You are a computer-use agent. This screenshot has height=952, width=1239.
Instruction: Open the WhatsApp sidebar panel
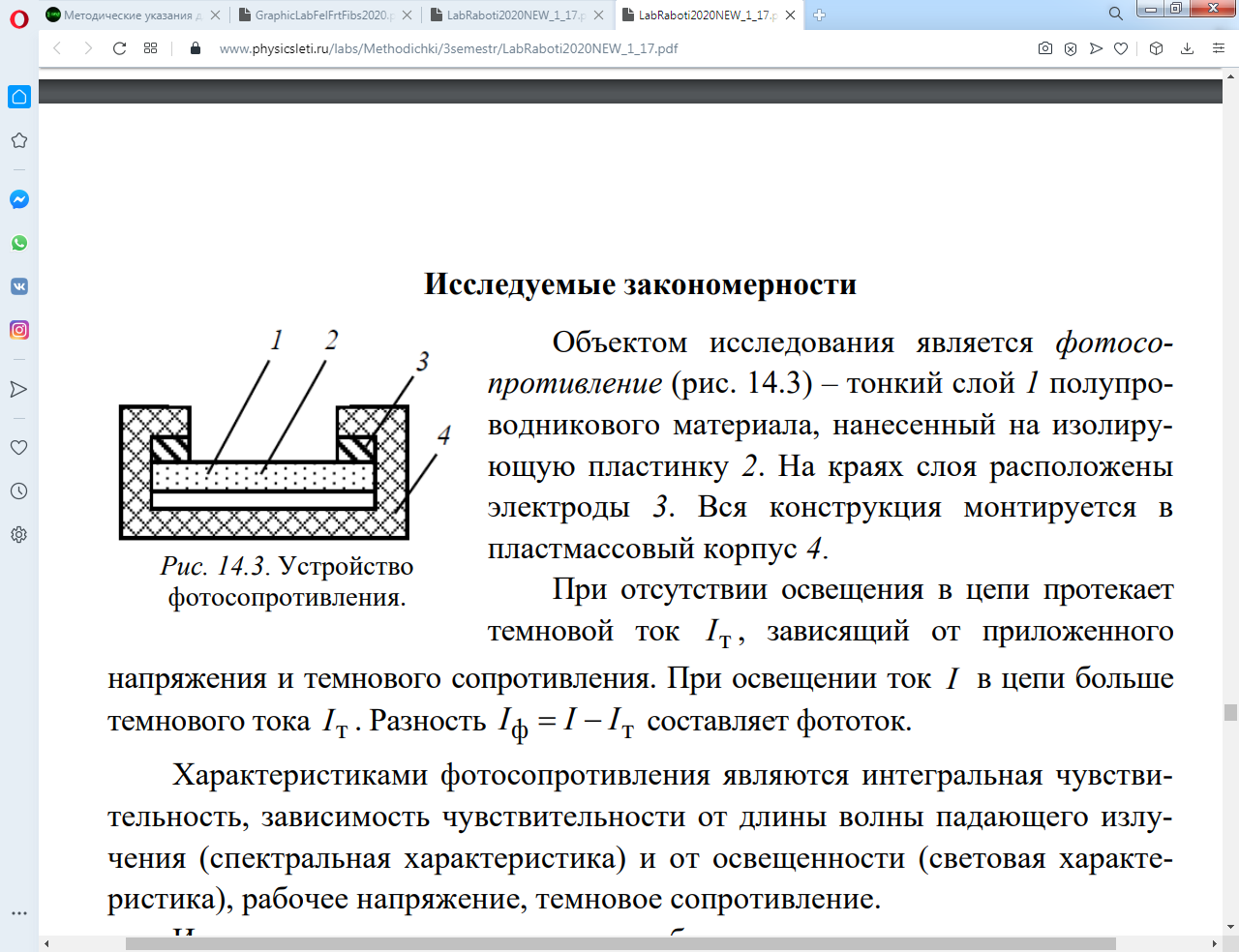point(18,243)
